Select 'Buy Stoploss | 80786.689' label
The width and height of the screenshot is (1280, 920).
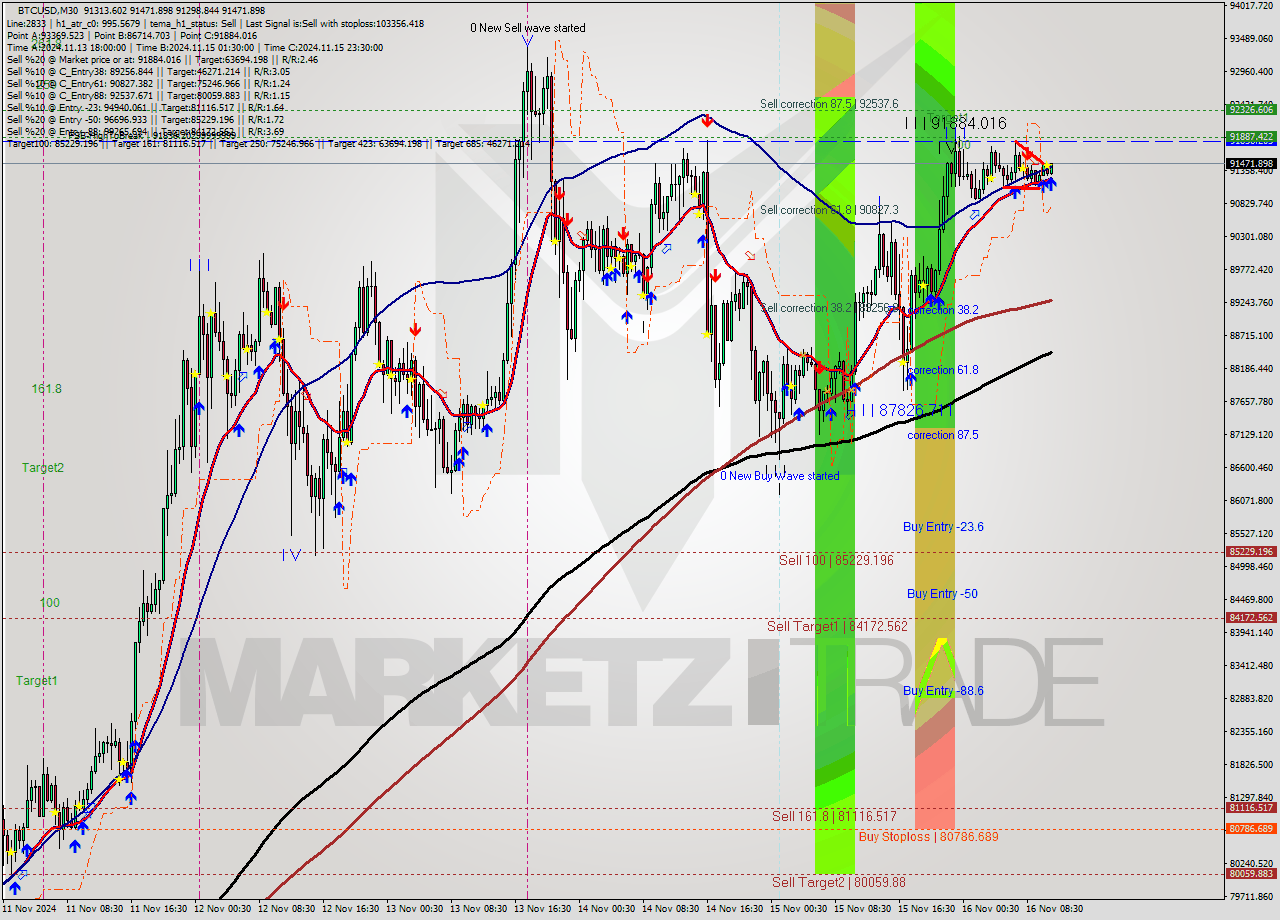coord(928,837)
